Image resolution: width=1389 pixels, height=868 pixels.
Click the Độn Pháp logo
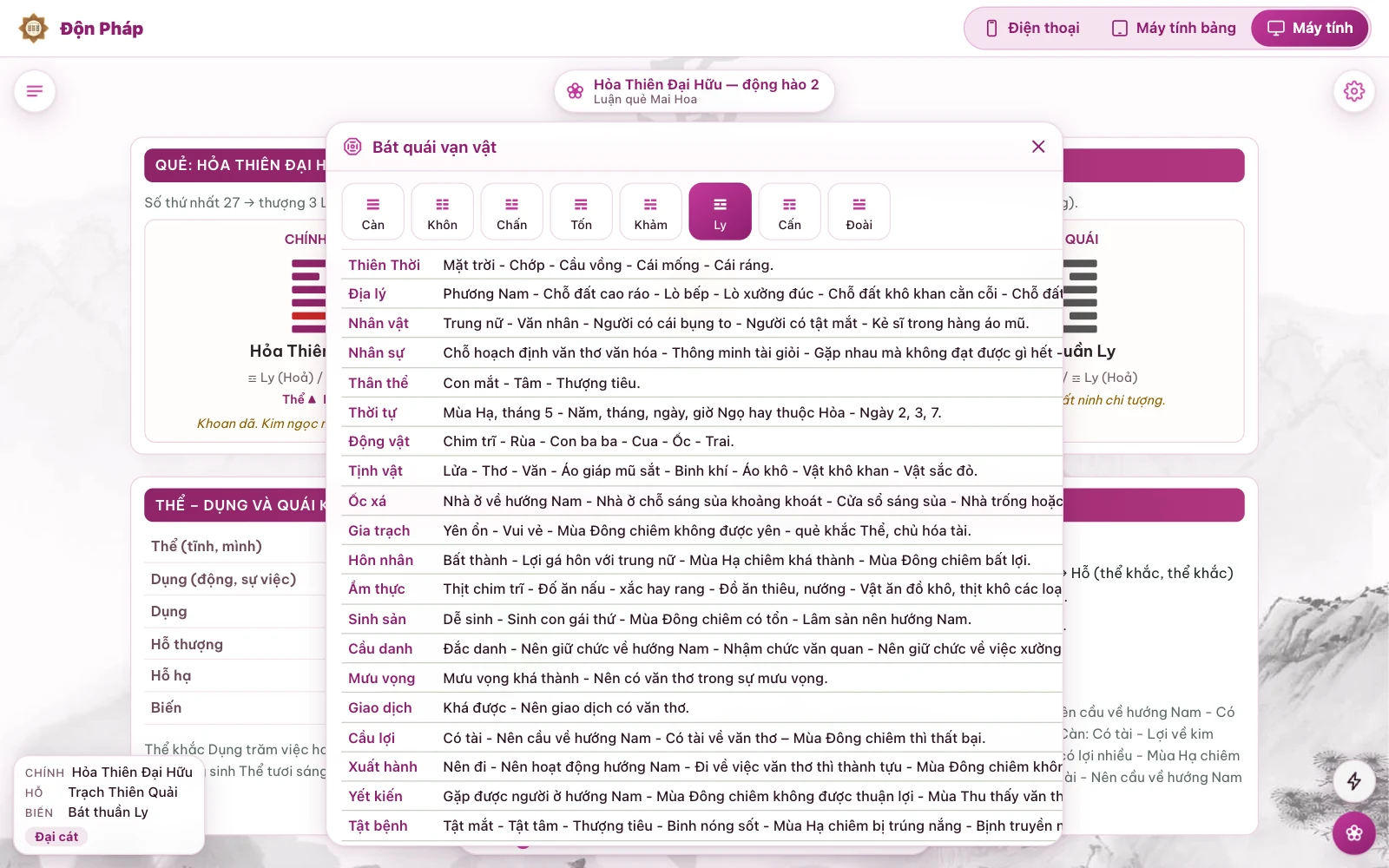[x=81, y=29]
